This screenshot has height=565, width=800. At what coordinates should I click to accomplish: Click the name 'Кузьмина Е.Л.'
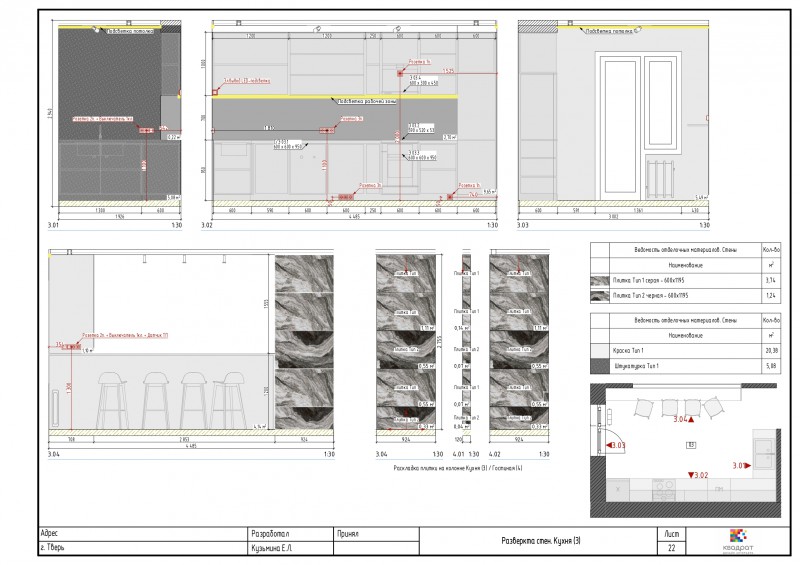271,548
